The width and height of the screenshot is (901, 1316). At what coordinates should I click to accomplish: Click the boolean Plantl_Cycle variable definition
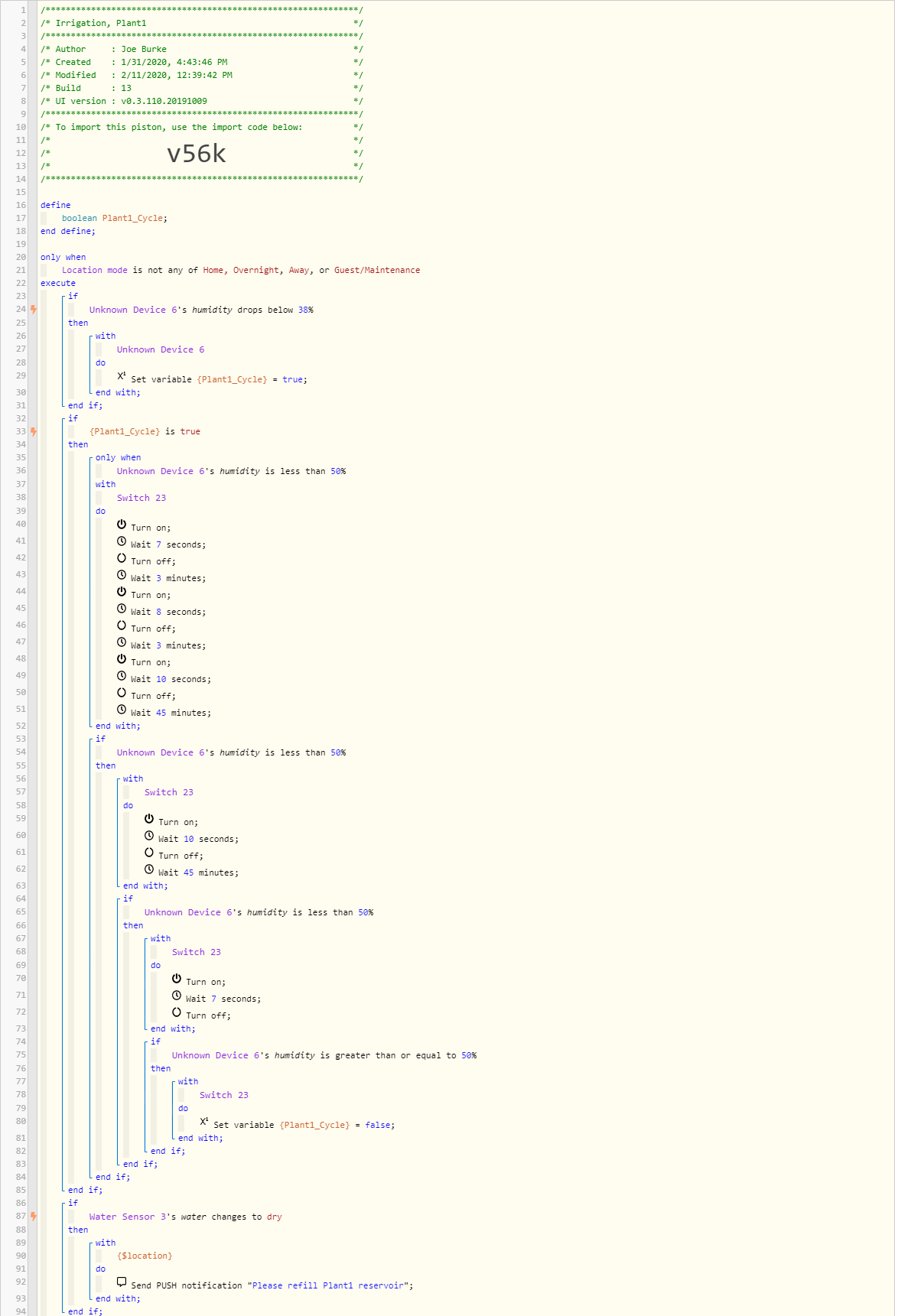[x=115, y=218]
